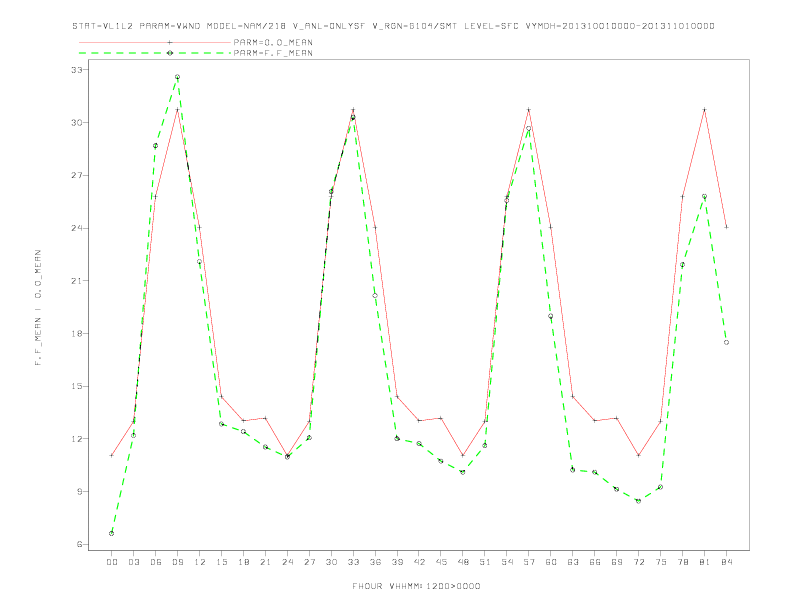Click the green F_MEAN lowest marker at hour 72
The width and height of the screenshot is (792, 612).
click(638, 501)
